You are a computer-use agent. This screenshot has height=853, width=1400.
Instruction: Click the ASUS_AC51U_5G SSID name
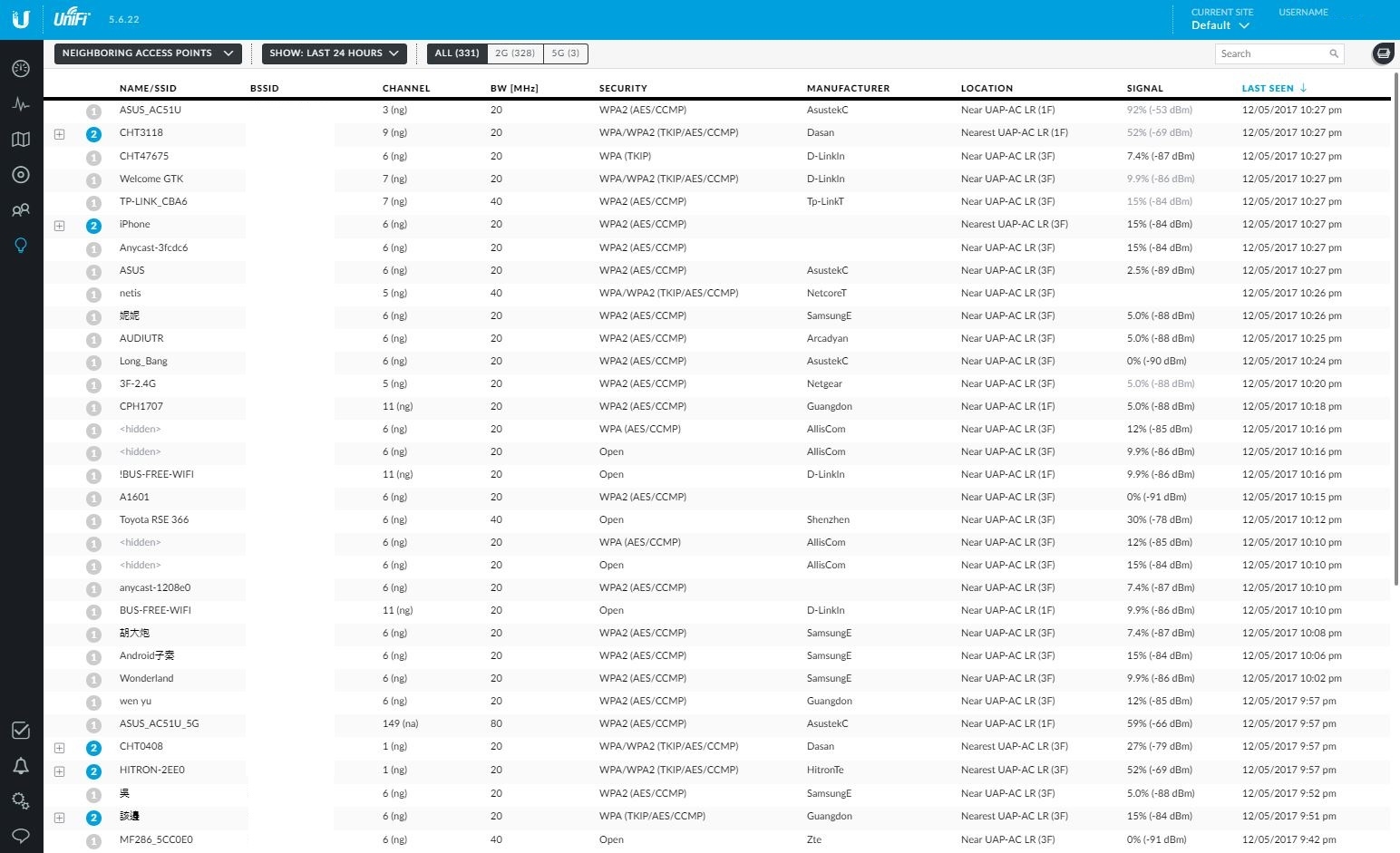pos(160,723)
